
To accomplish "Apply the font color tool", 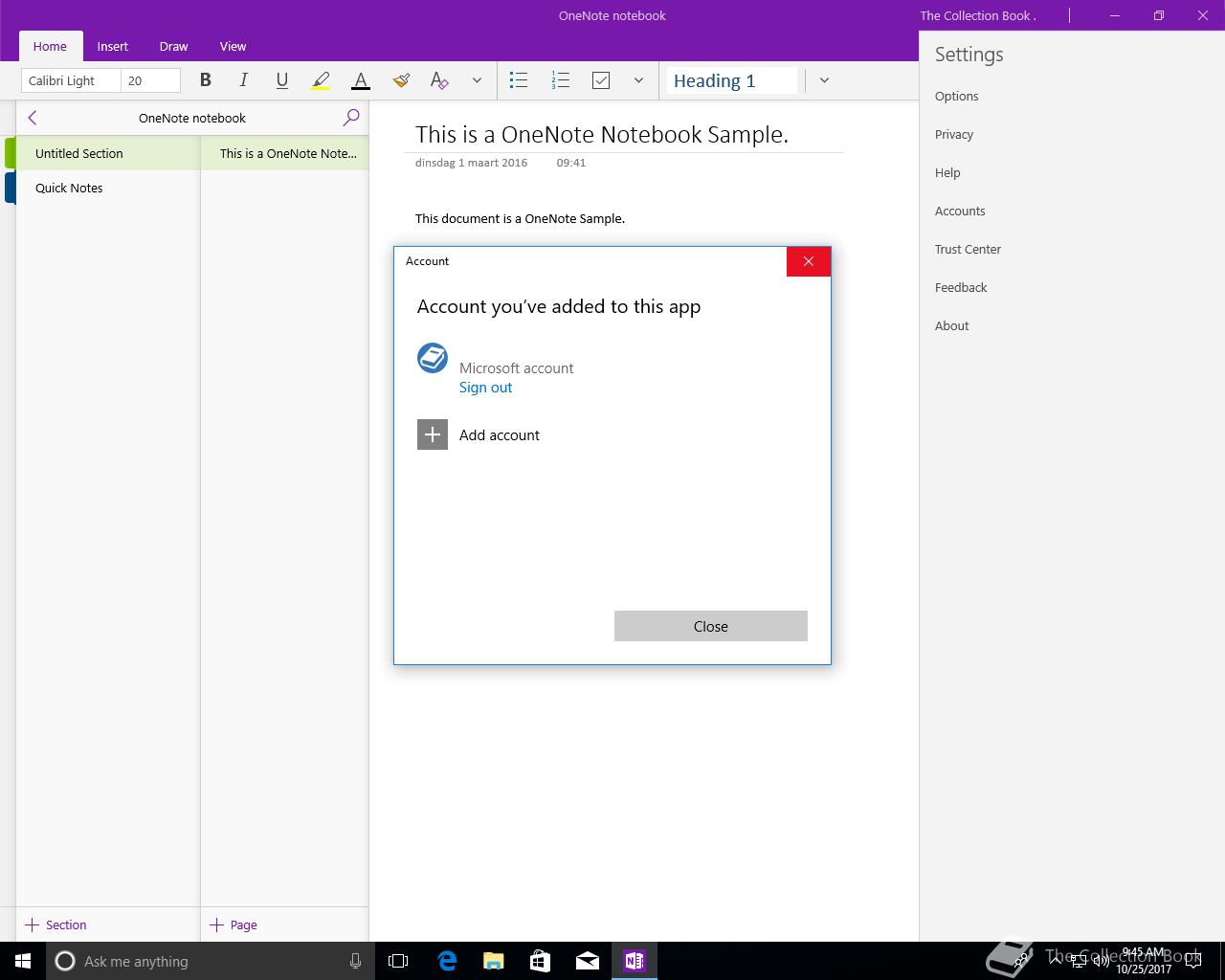I will click(361, 80).
